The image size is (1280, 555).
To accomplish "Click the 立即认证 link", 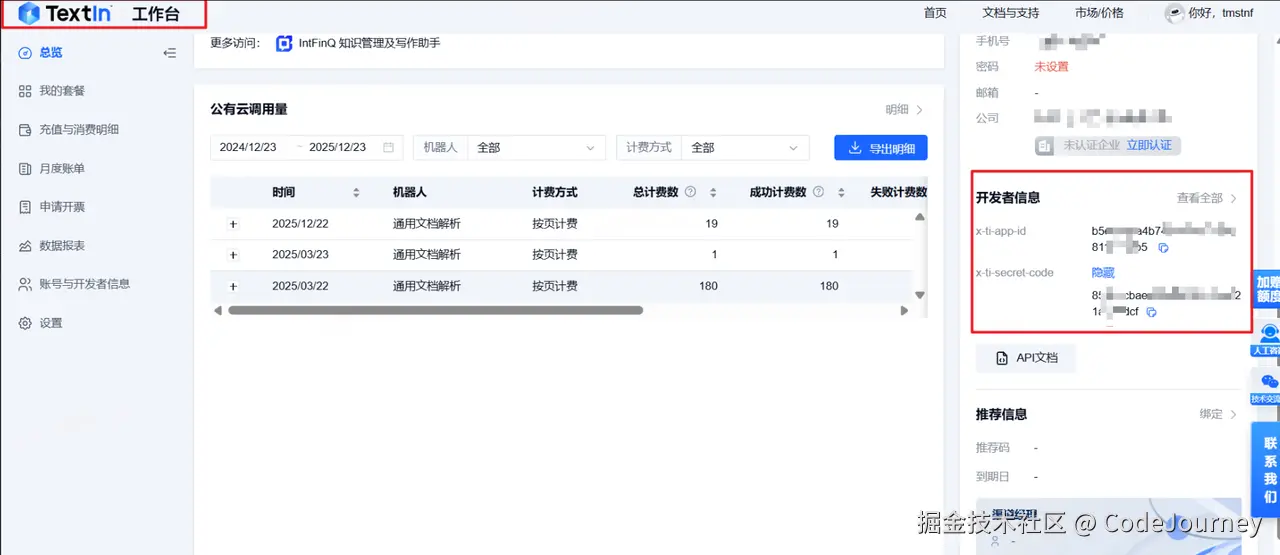I will (1150, 146).
